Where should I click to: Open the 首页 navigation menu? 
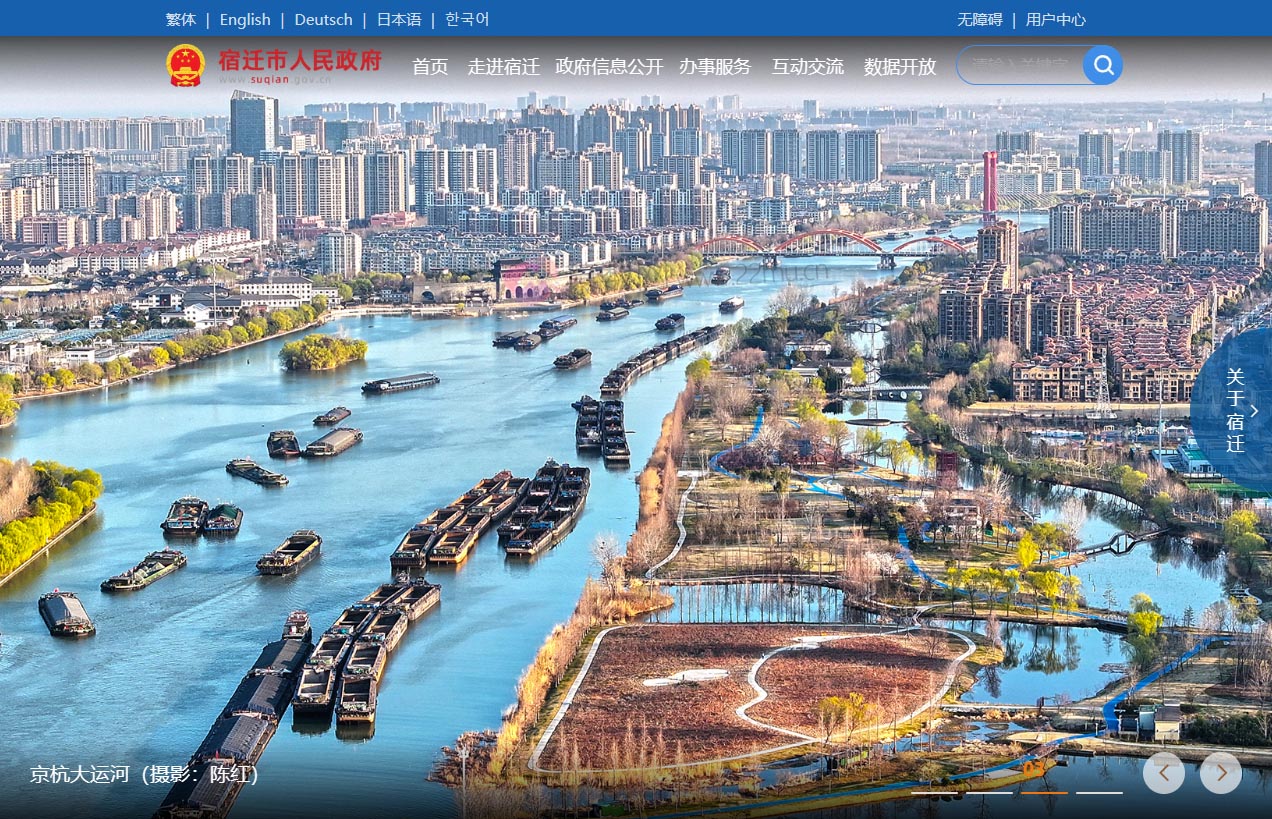pyautogui.click(x=430, y=67)
